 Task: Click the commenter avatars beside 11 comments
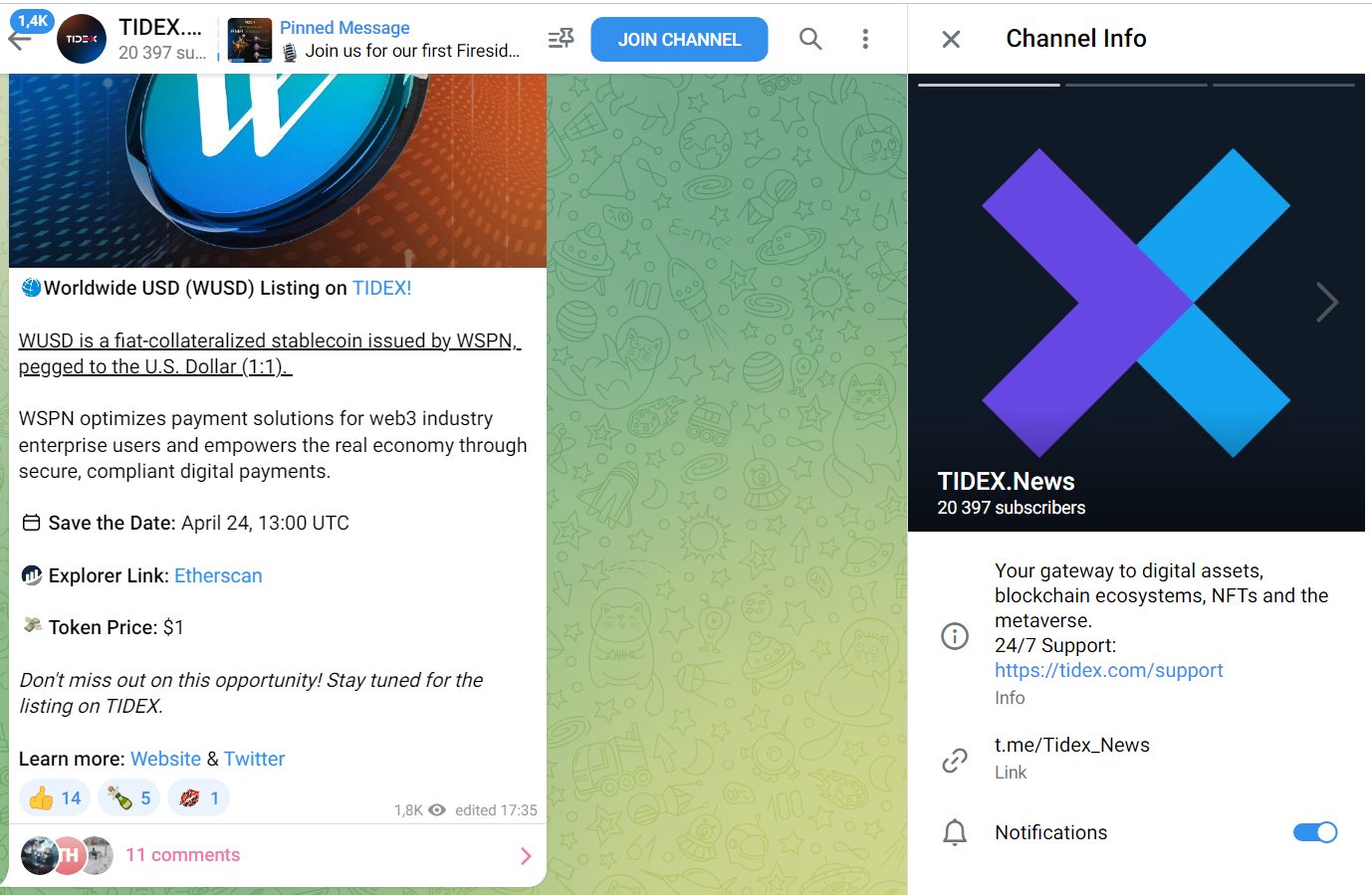(x=67, y=855)
